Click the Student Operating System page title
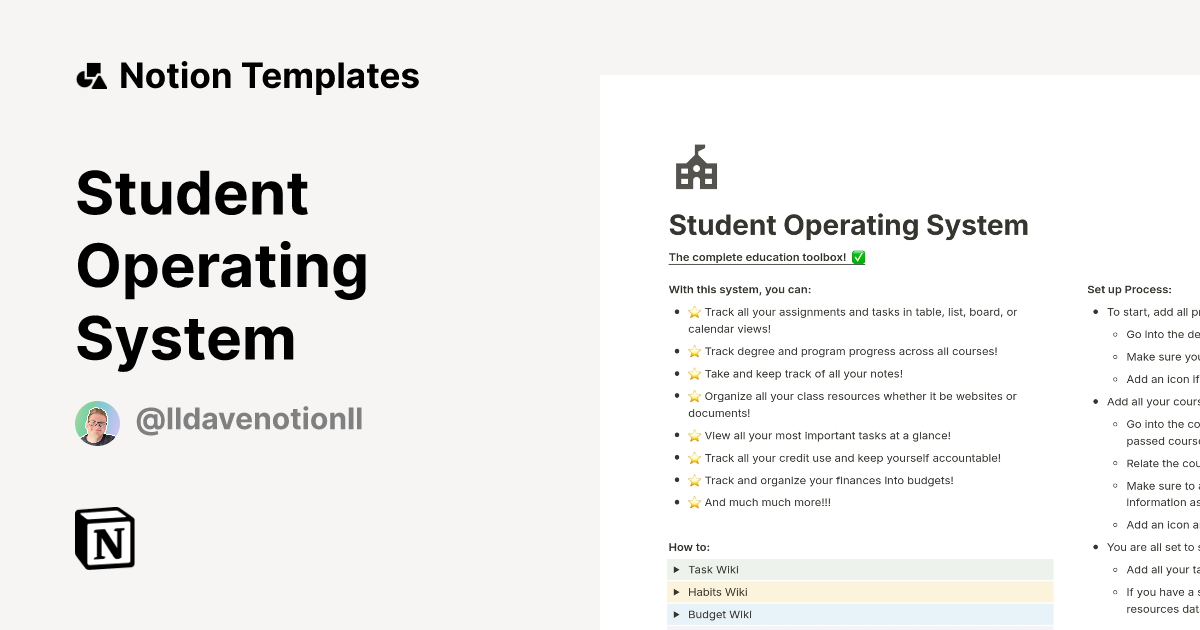Image resolution: width=1200 pixels, height=630 pixels. pos(848,225)
